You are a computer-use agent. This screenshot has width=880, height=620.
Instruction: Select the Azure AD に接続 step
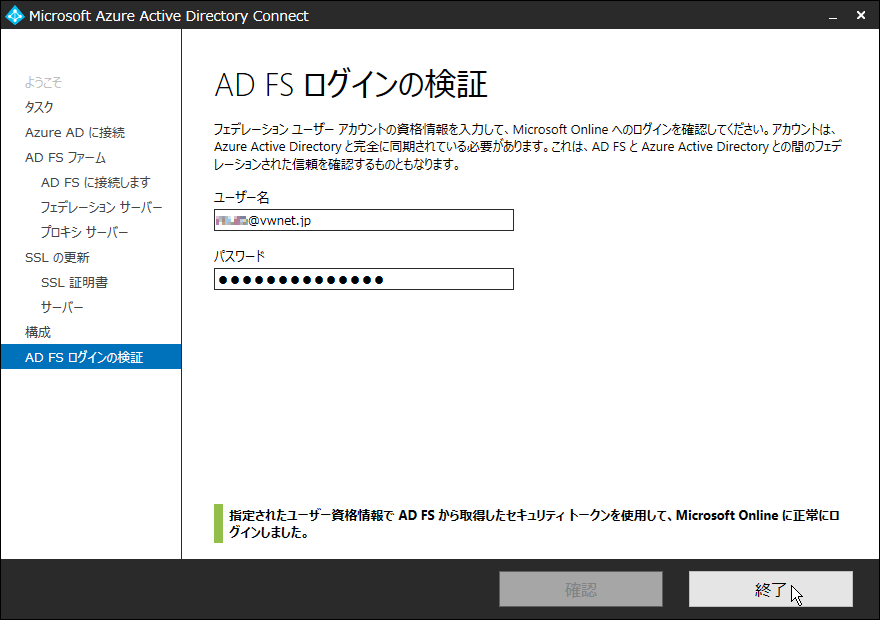(x=75, y=132)
